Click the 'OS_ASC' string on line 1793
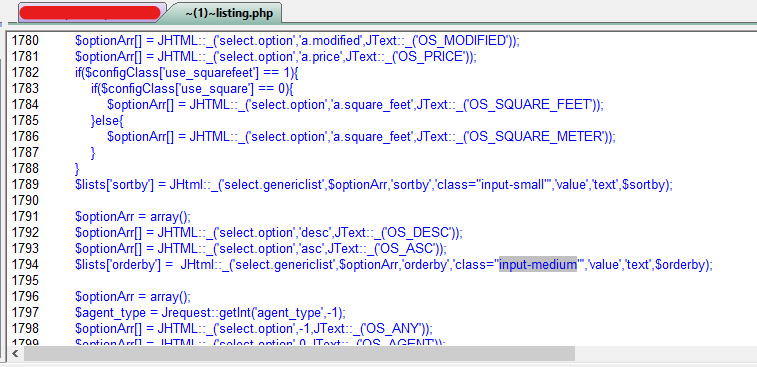This screenshot has height=367, width=757. pyautogui.click(x=407, y=248)
